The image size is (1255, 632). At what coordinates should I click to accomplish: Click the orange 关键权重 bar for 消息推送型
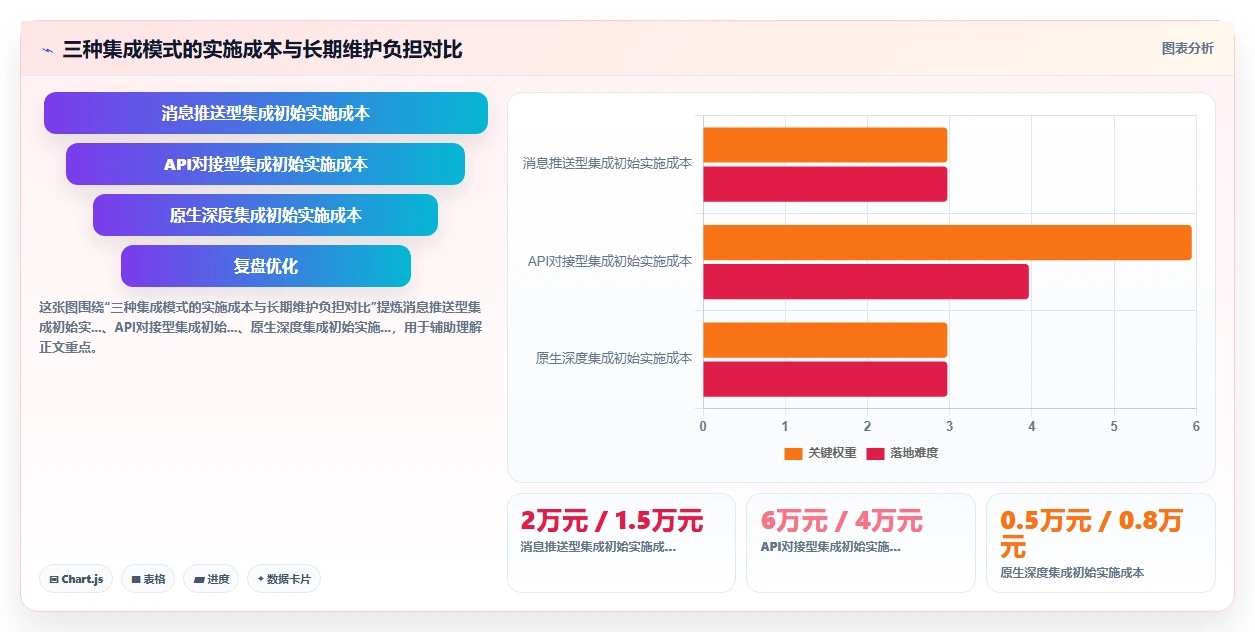[825, 145]
